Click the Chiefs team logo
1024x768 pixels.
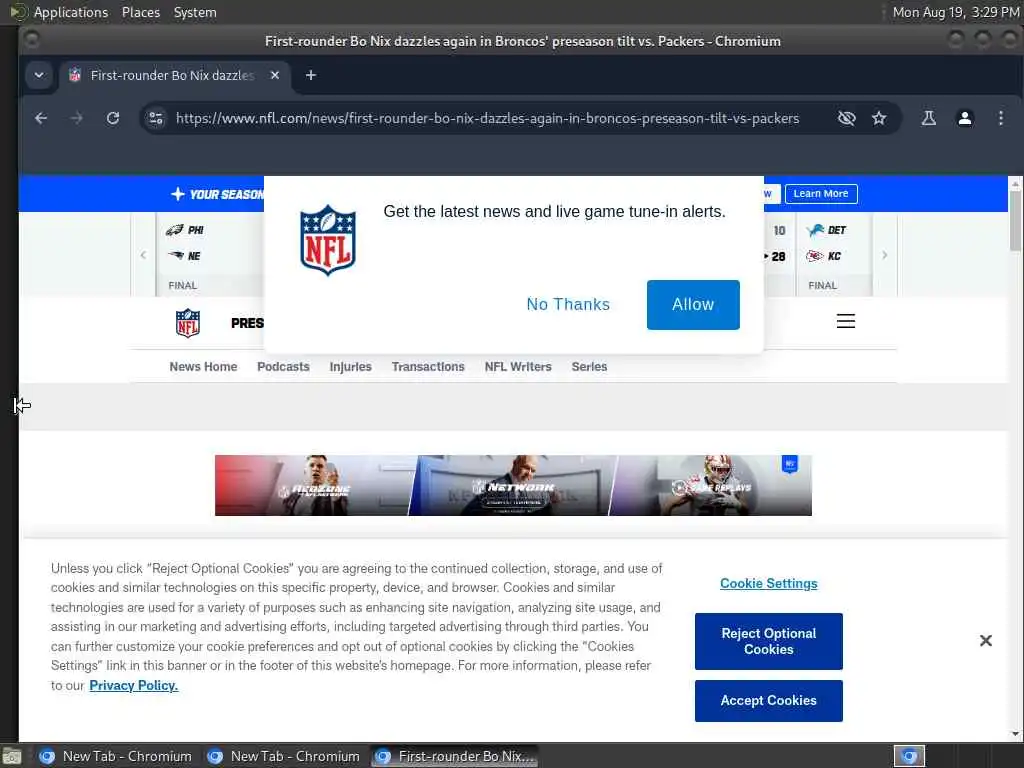814,256
